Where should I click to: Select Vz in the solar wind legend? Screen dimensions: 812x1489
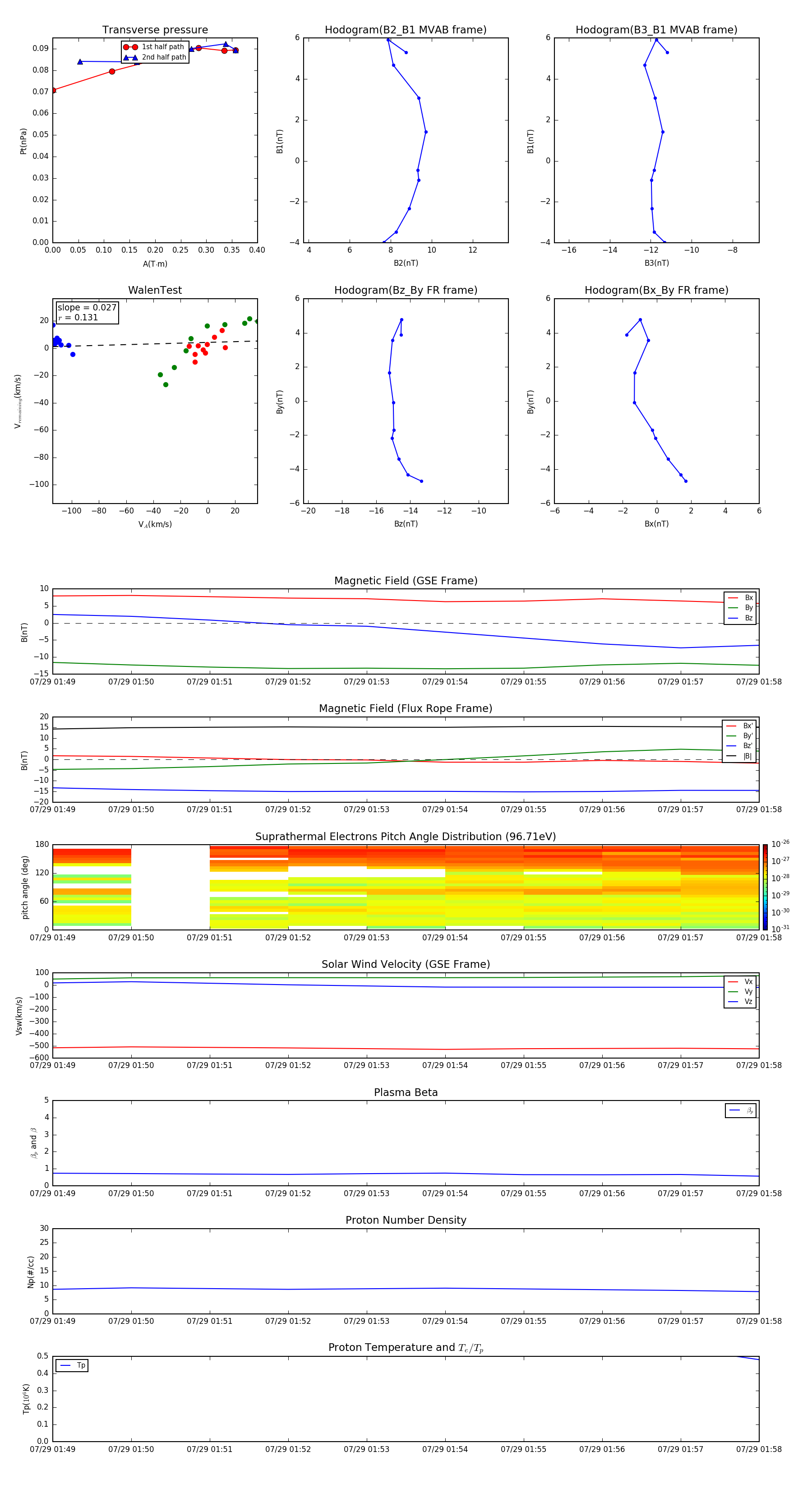(740, 1002)
